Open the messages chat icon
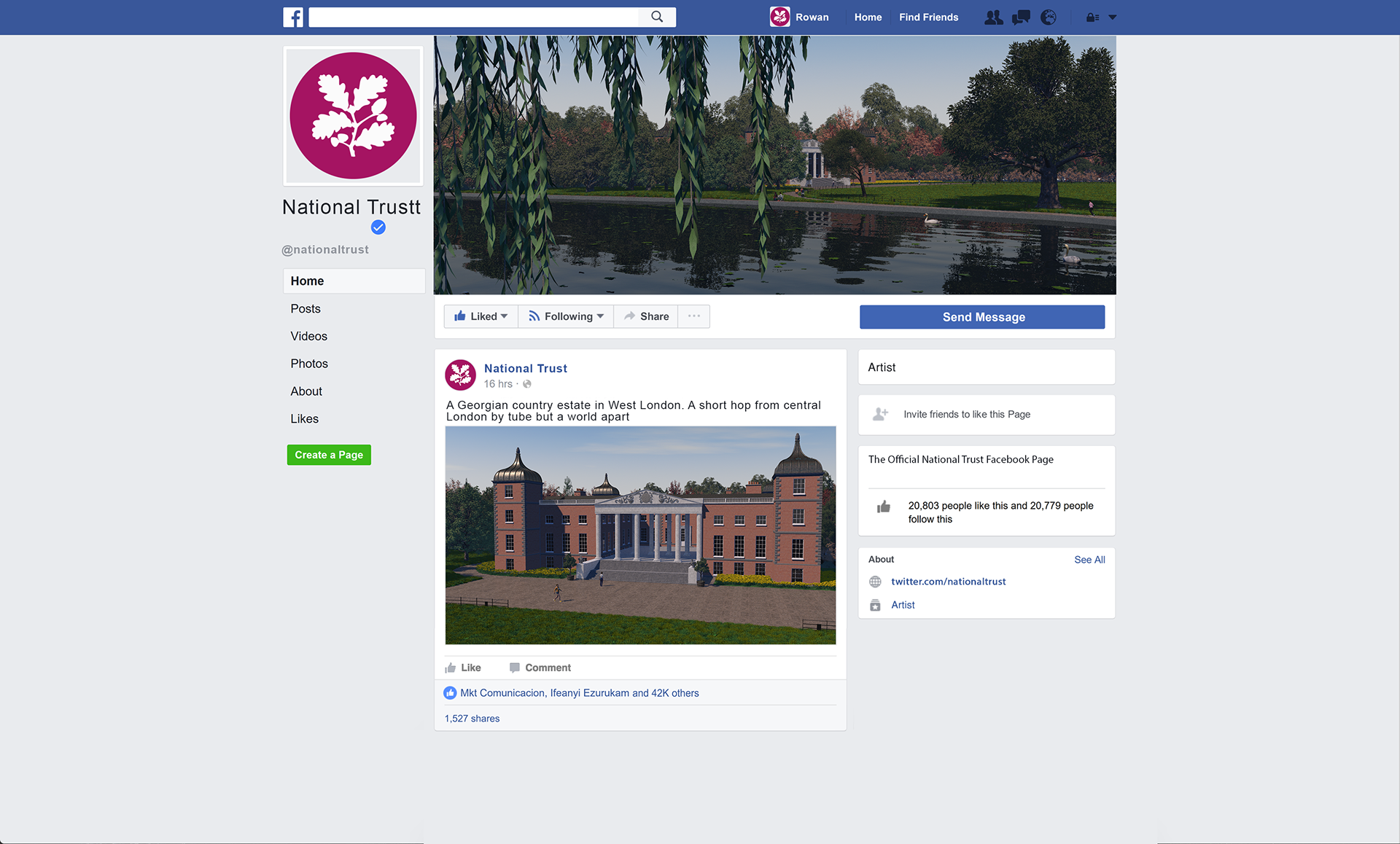The height and width of the screenshot is (844, 1400). point(1021,17)
